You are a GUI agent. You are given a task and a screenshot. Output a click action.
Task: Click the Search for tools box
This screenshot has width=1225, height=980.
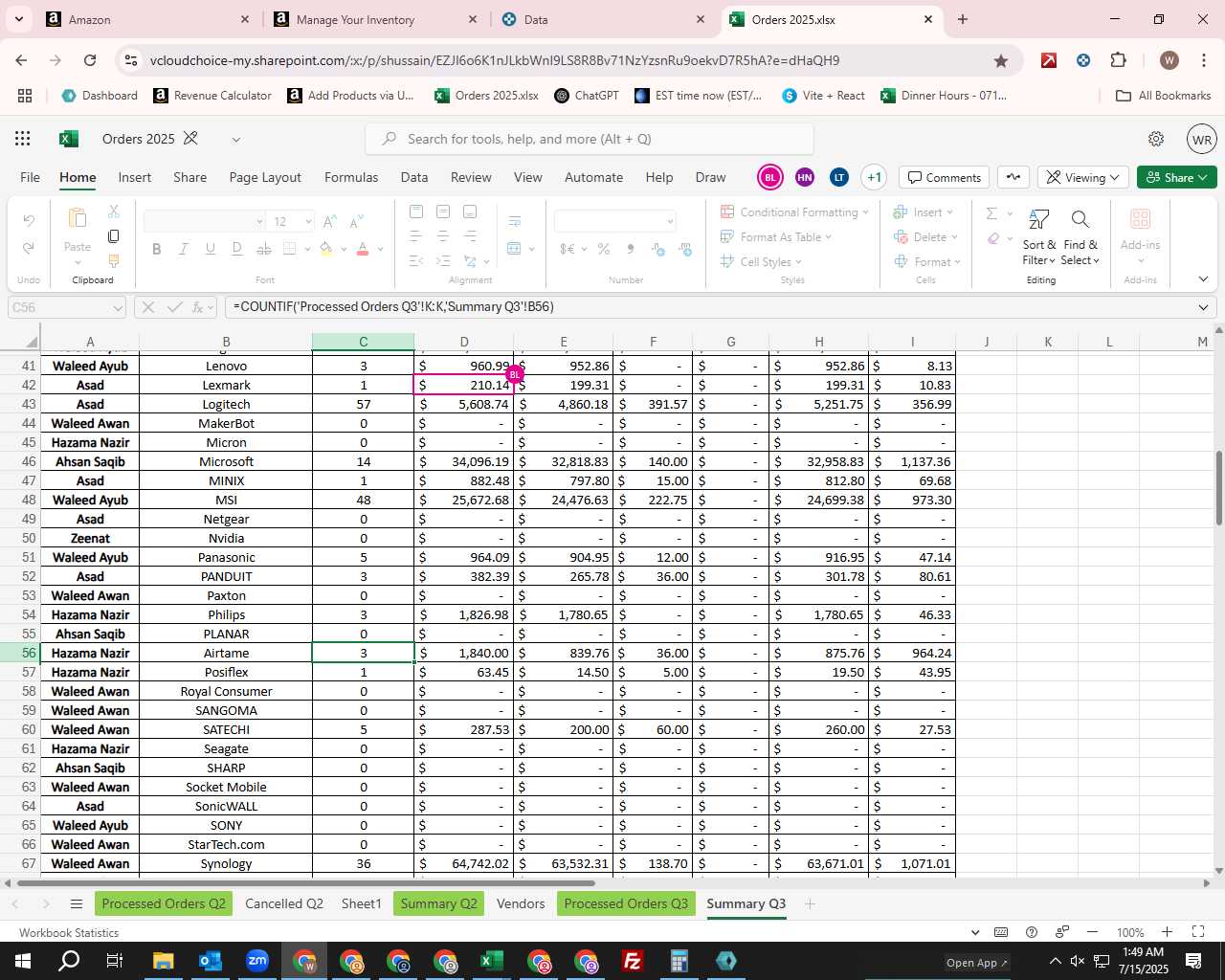(590, 139)
